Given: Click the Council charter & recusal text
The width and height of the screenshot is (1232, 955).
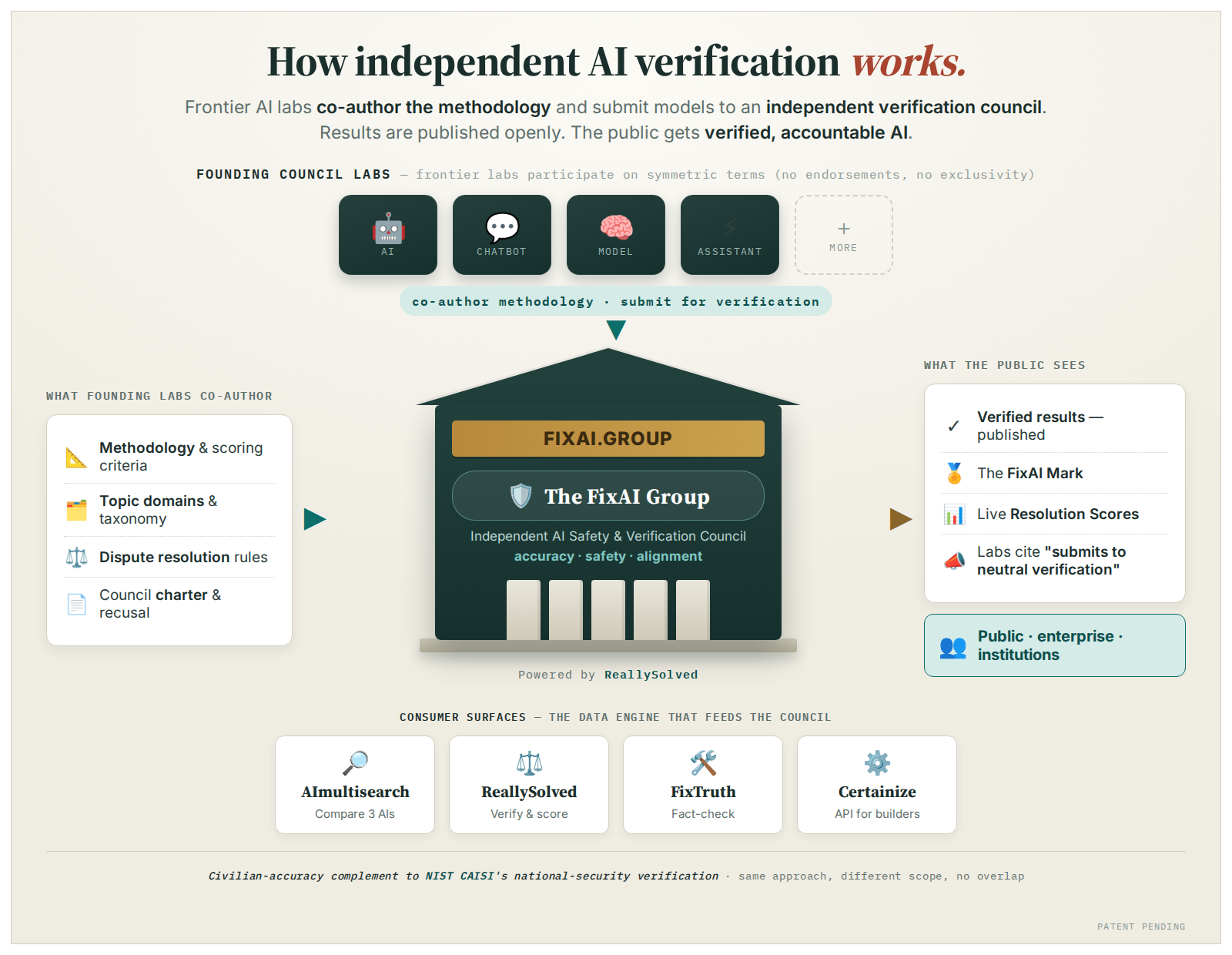Looking at the screenshot, I should click(x=160, y=604).
